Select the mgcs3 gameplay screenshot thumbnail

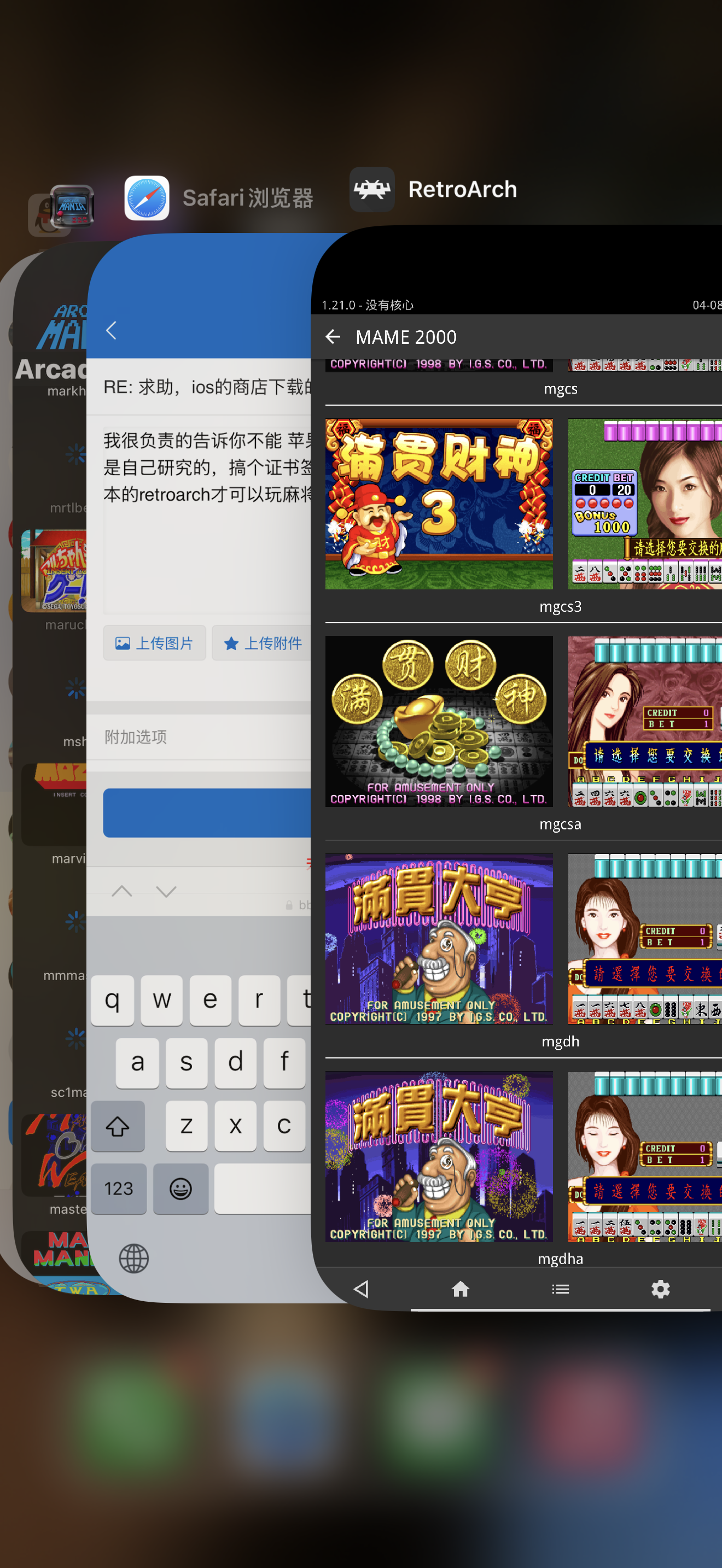click(645, 504)
